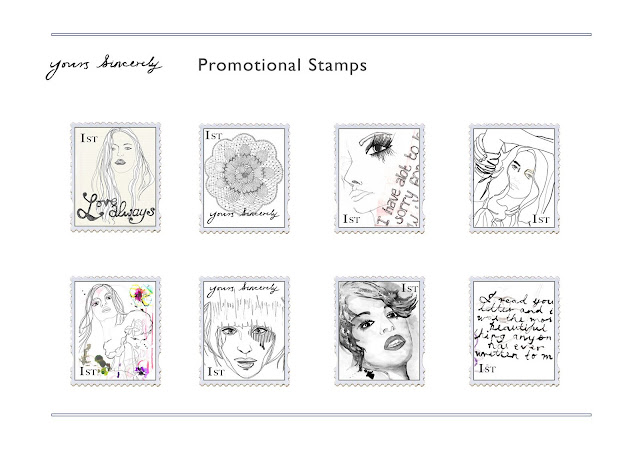Screen dimensions: 640x452
Task: Select the girl with fringe 'yours sincerely' stamp
Action: coord(244,331)
